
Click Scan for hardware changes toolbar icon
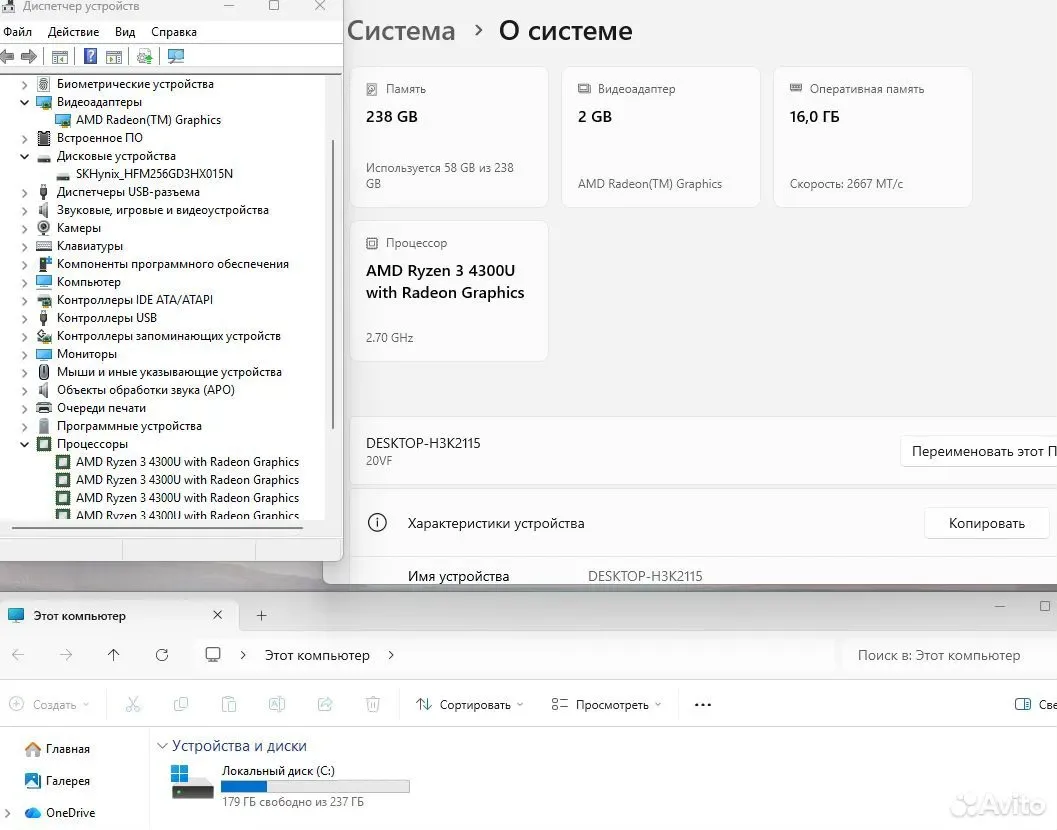[x=176, y=57]
